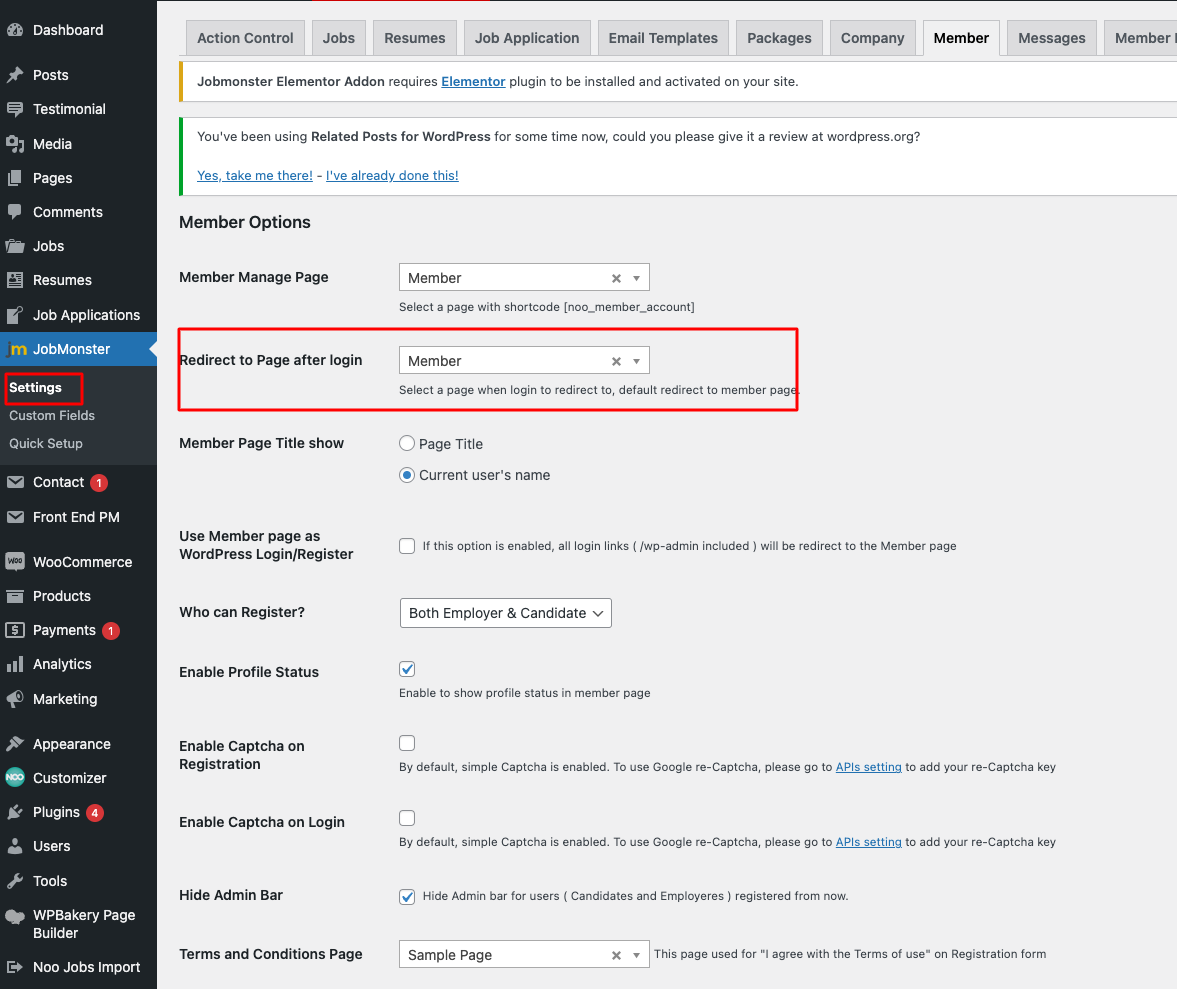
Task: Open the Quick Setup submenu
Action: pos(46,443)
